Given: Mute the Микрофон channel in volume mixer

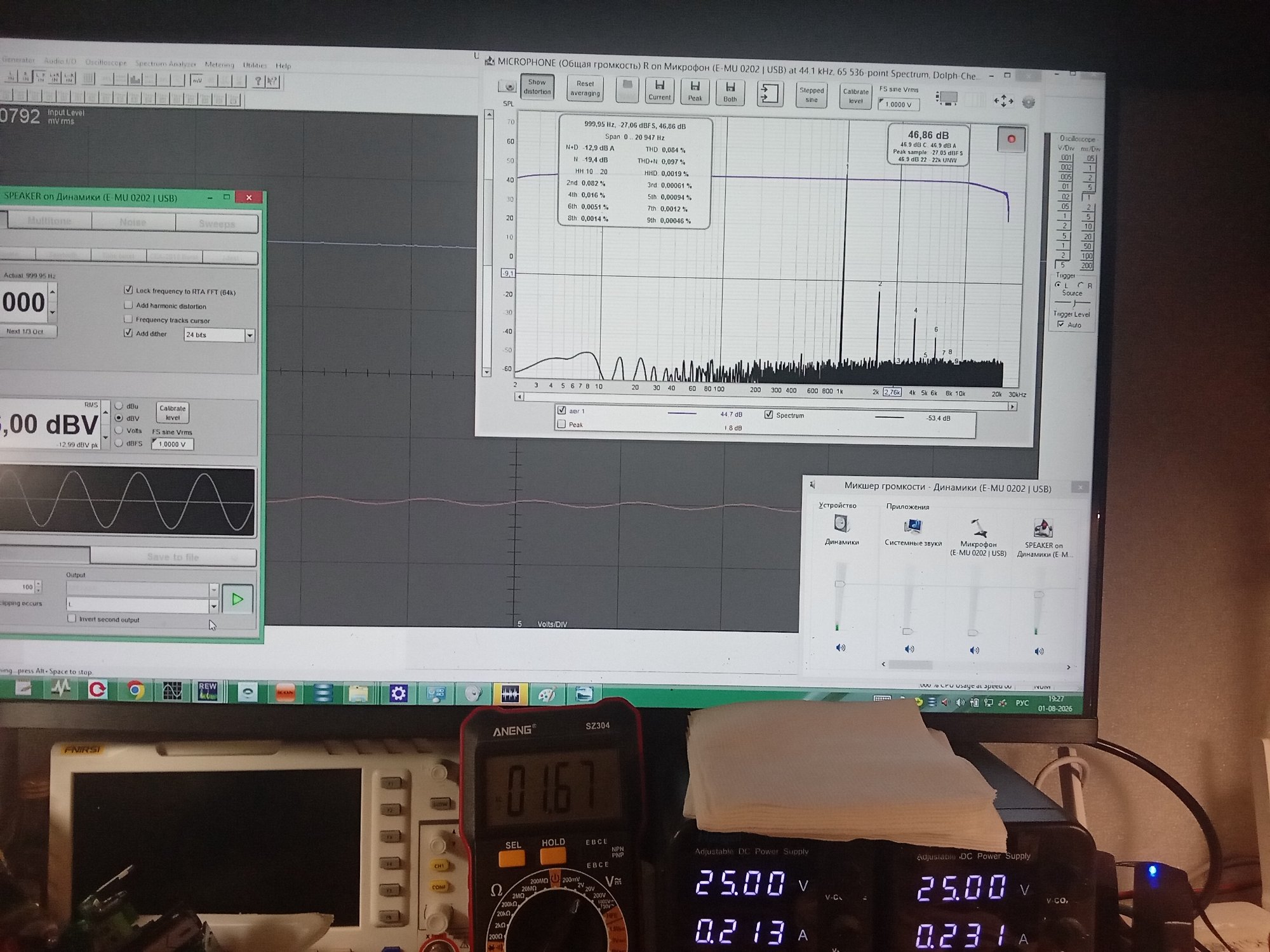Looking at the screenshot, I should [975, 651].
